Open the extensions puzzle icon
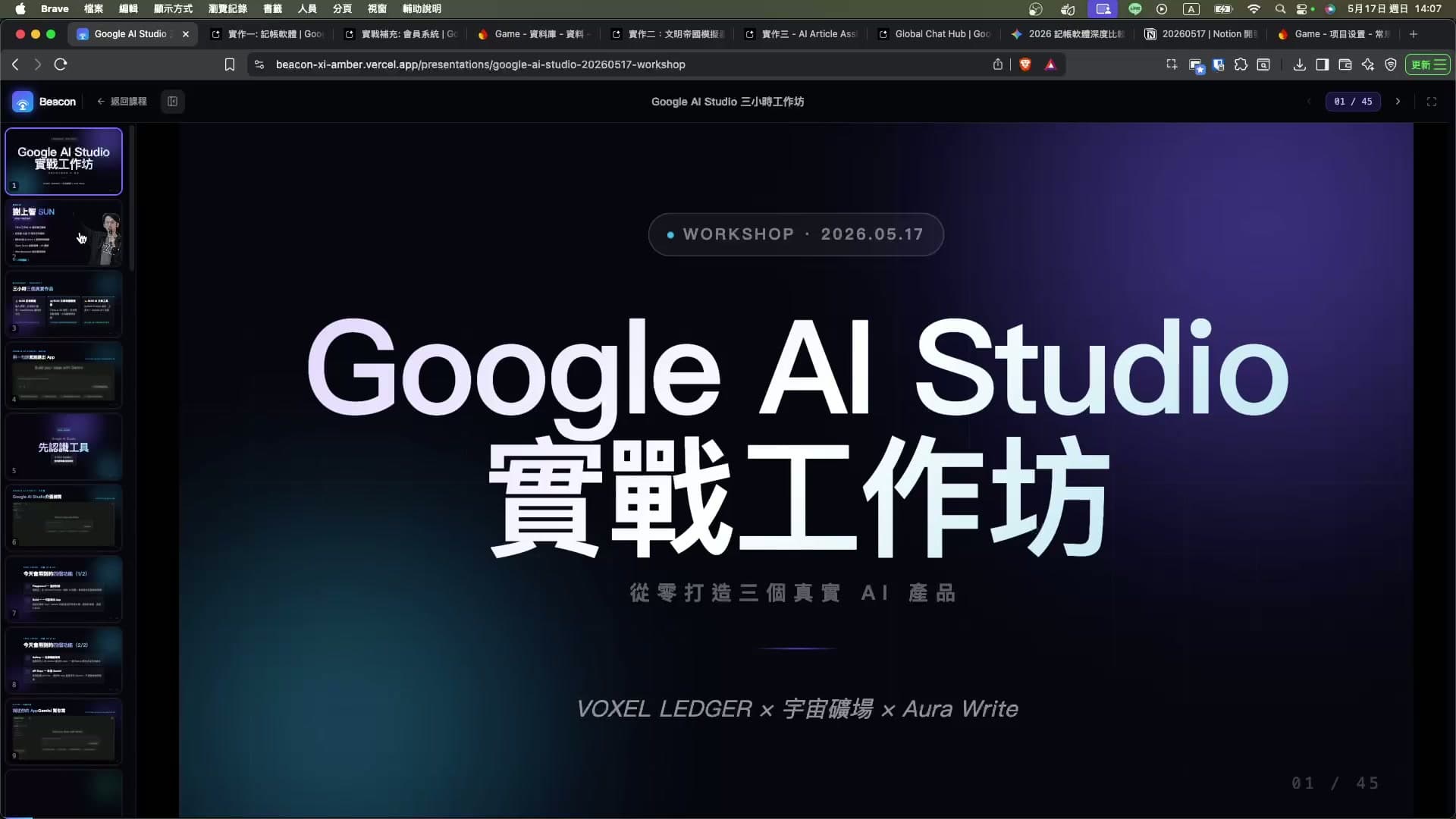1456x819 pixels. (x=1241, y=64)
